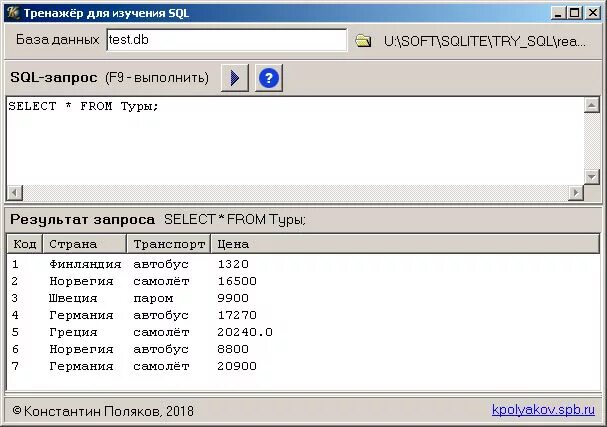Click the horizontal scroll right arrow
Screen dimensions: 607x427
tap(576, 192)
